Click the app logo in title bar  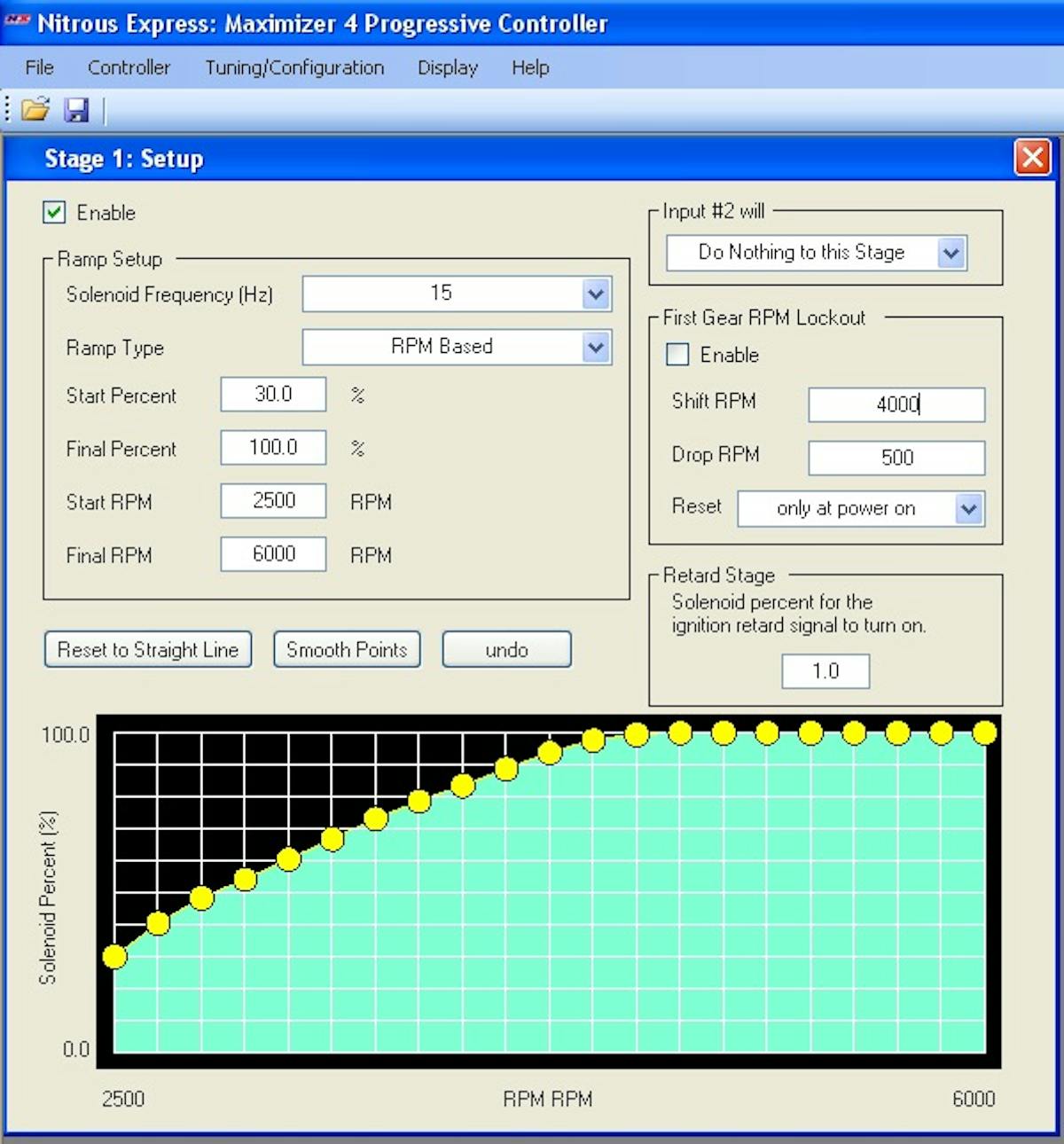(x=17, y=21)
